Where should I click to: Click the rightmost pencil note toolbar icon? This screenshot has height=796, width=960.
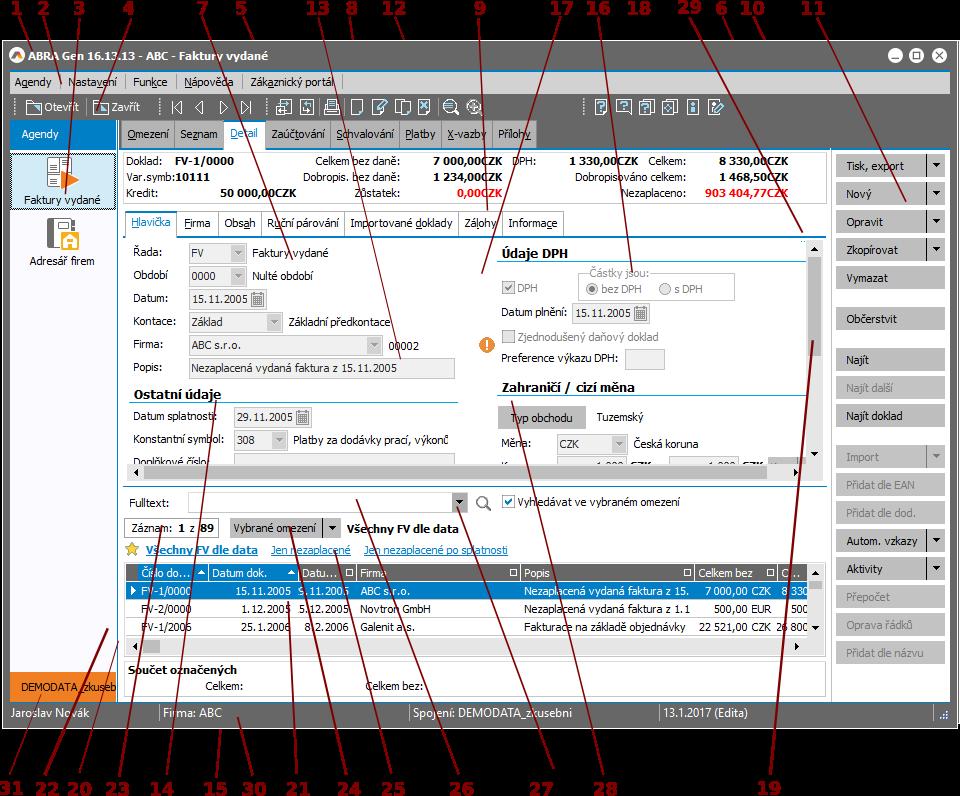tap(716, 108)
